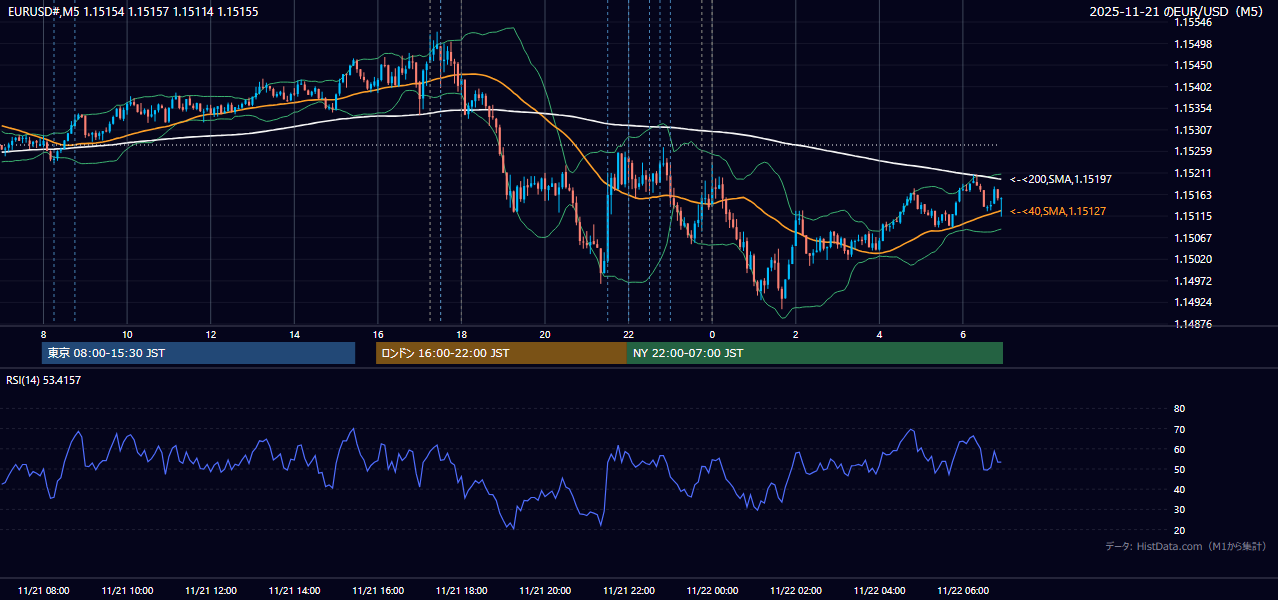Click the HistData.com data source credit
The height and width of the screenshot is (600, 1278).
click(1186, 546)
